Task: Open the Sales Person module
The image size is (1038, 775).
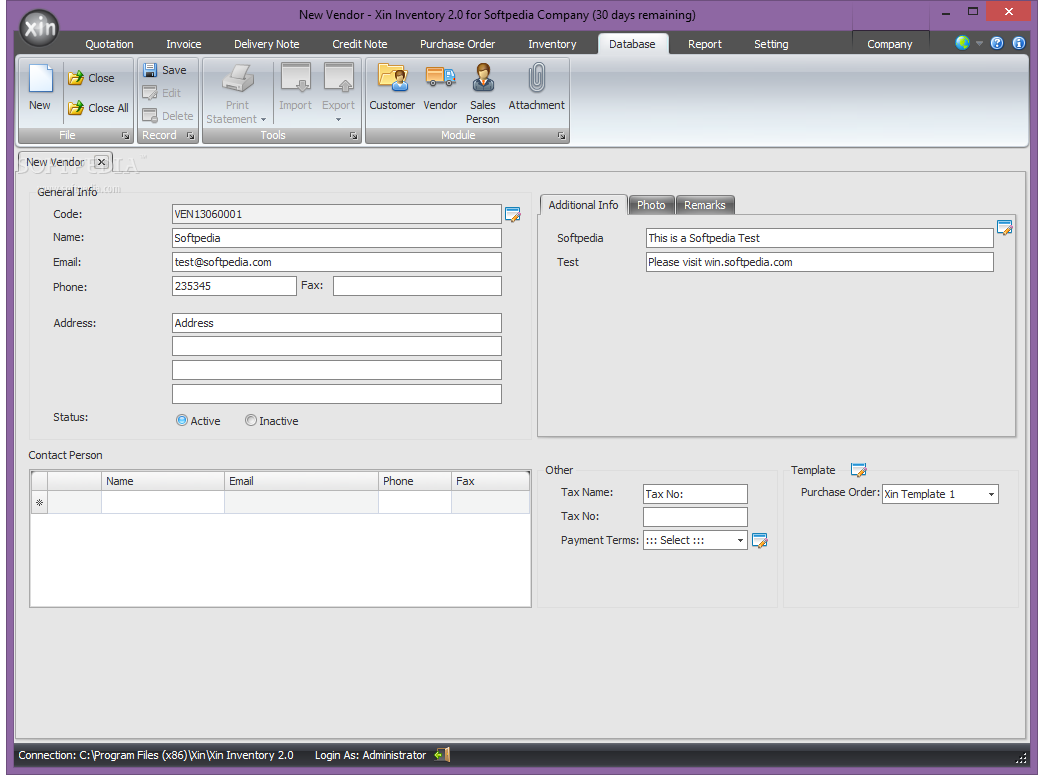Action: (x=483, y=93)
